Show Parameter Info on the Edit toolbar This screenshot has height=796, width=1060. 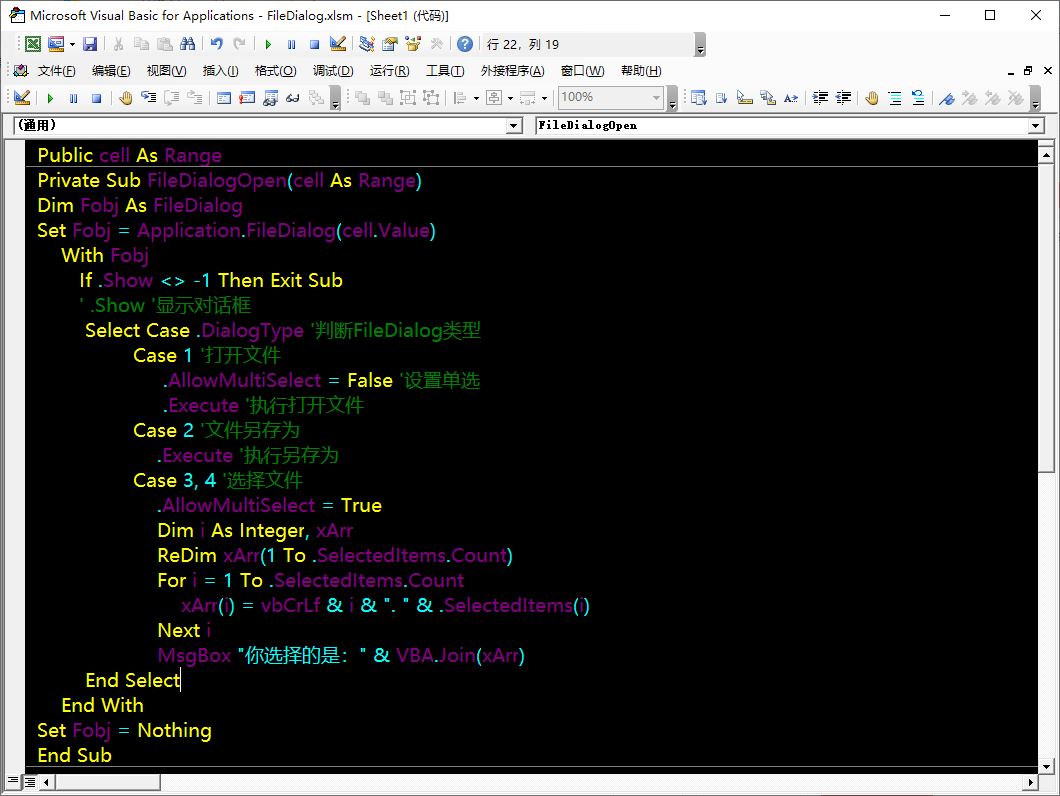click(767, 98)
